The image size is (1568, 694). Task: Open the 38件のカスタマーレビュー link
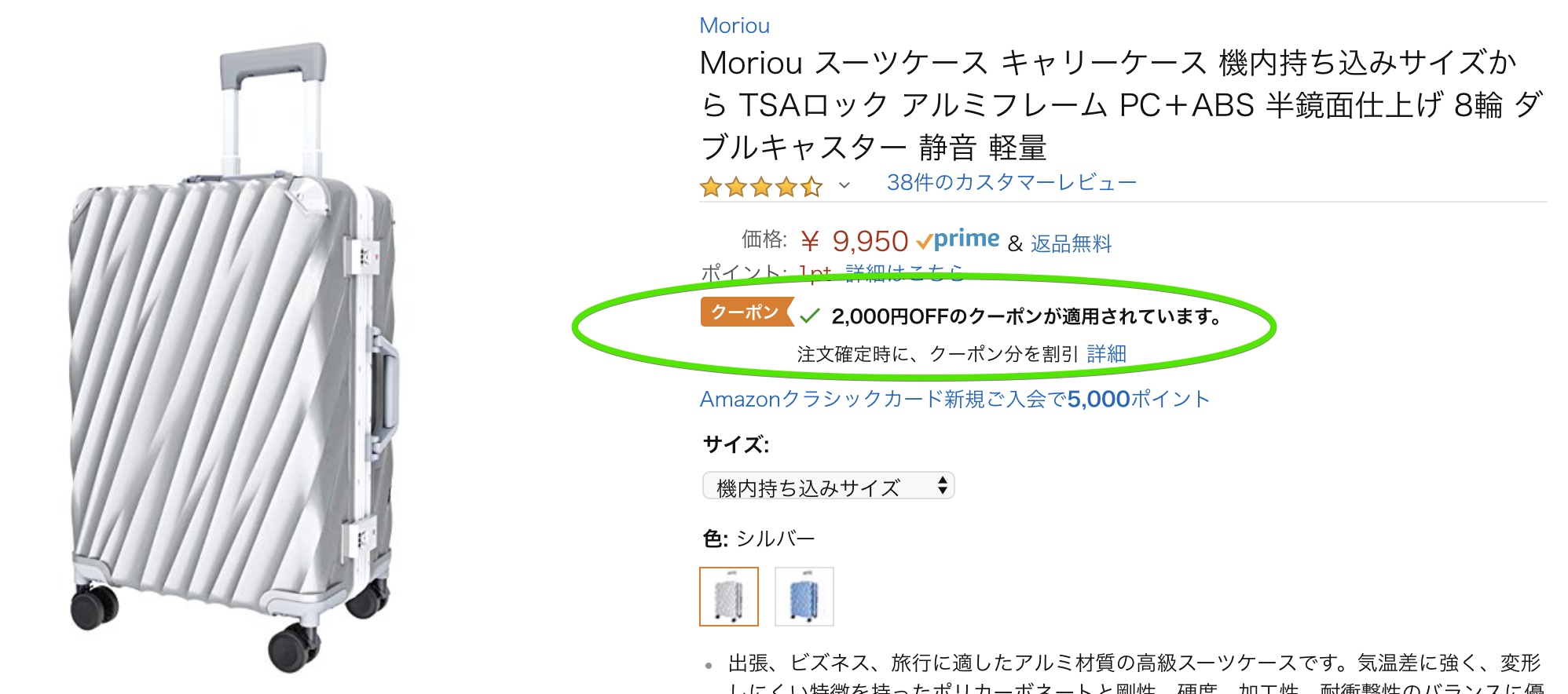pyautogui.click(x=1011, y=183)
